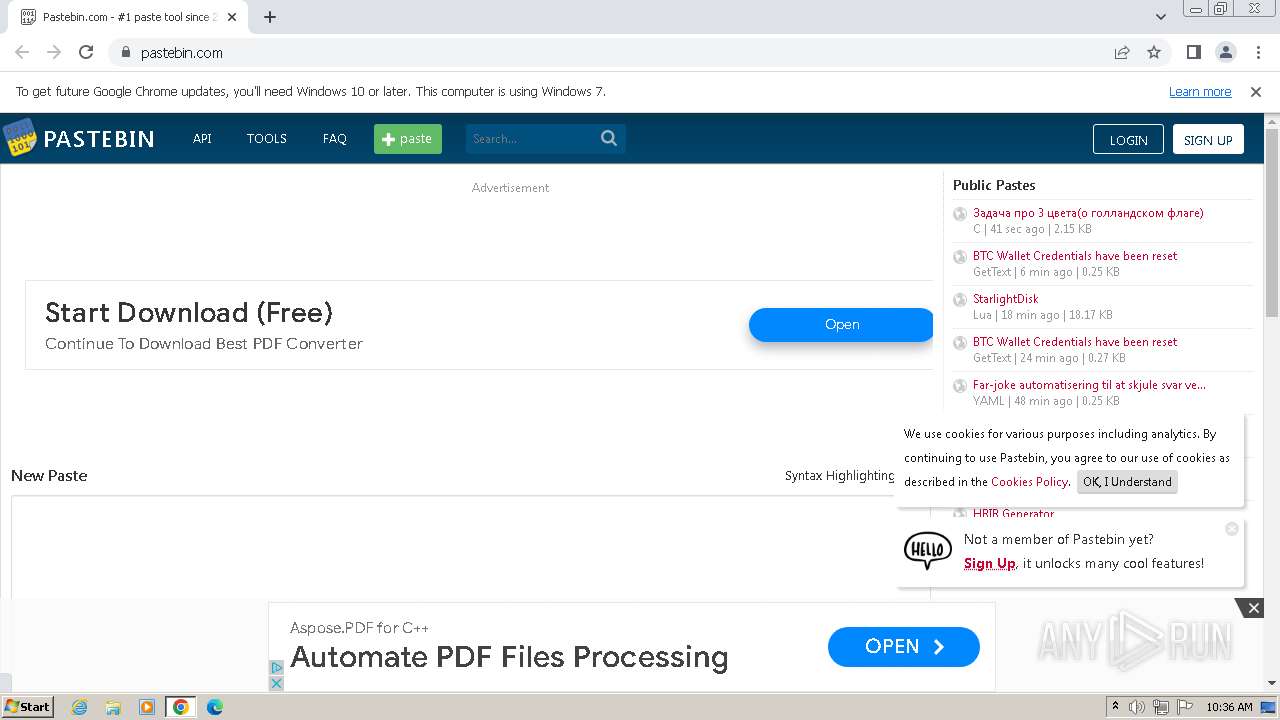Bookmark this tab with star icon

coord(1154,52)
